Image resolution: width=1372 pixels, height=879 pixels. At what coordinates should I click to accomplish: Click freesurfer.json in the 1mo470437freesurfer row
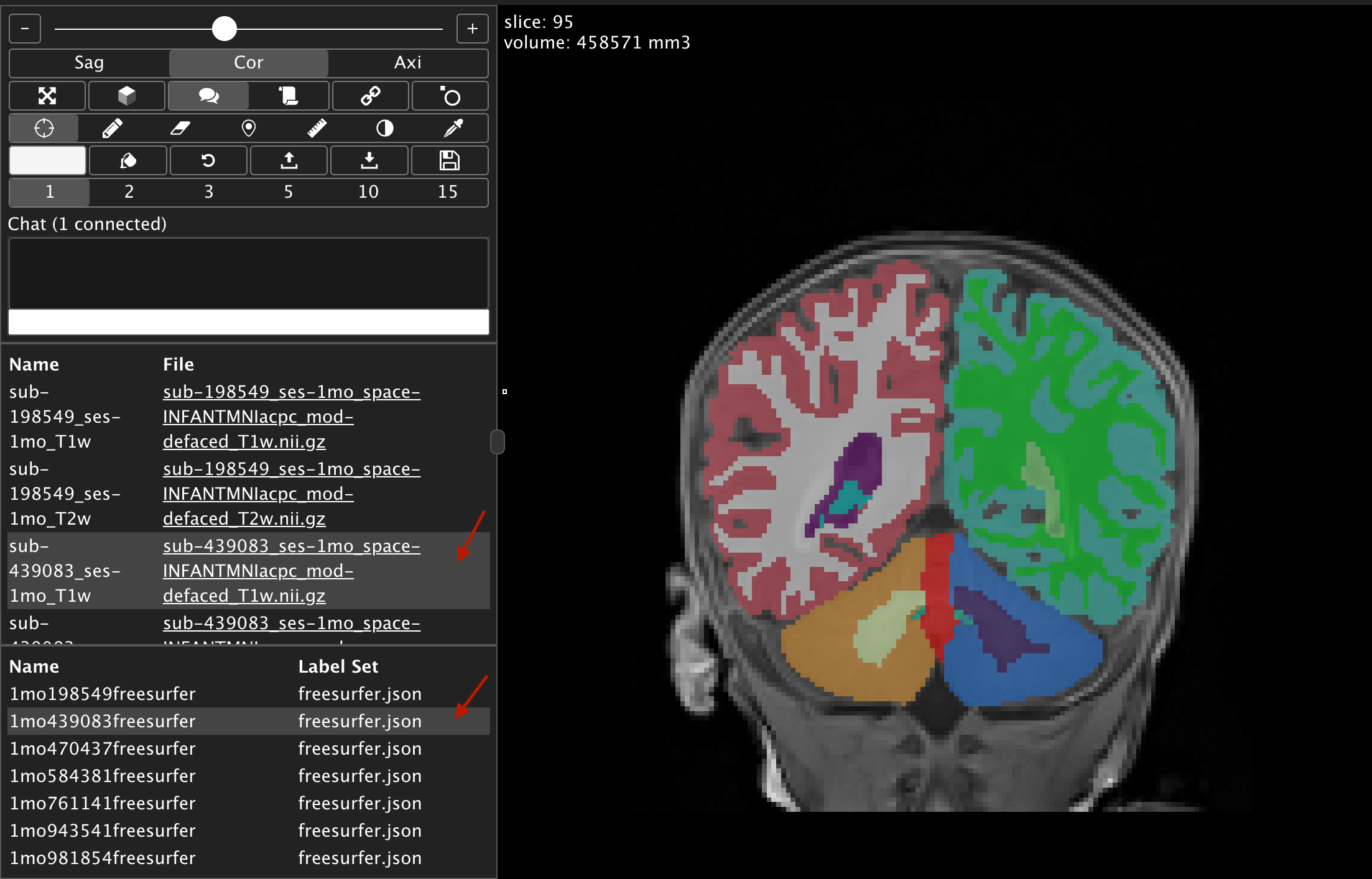pos(359,748)
